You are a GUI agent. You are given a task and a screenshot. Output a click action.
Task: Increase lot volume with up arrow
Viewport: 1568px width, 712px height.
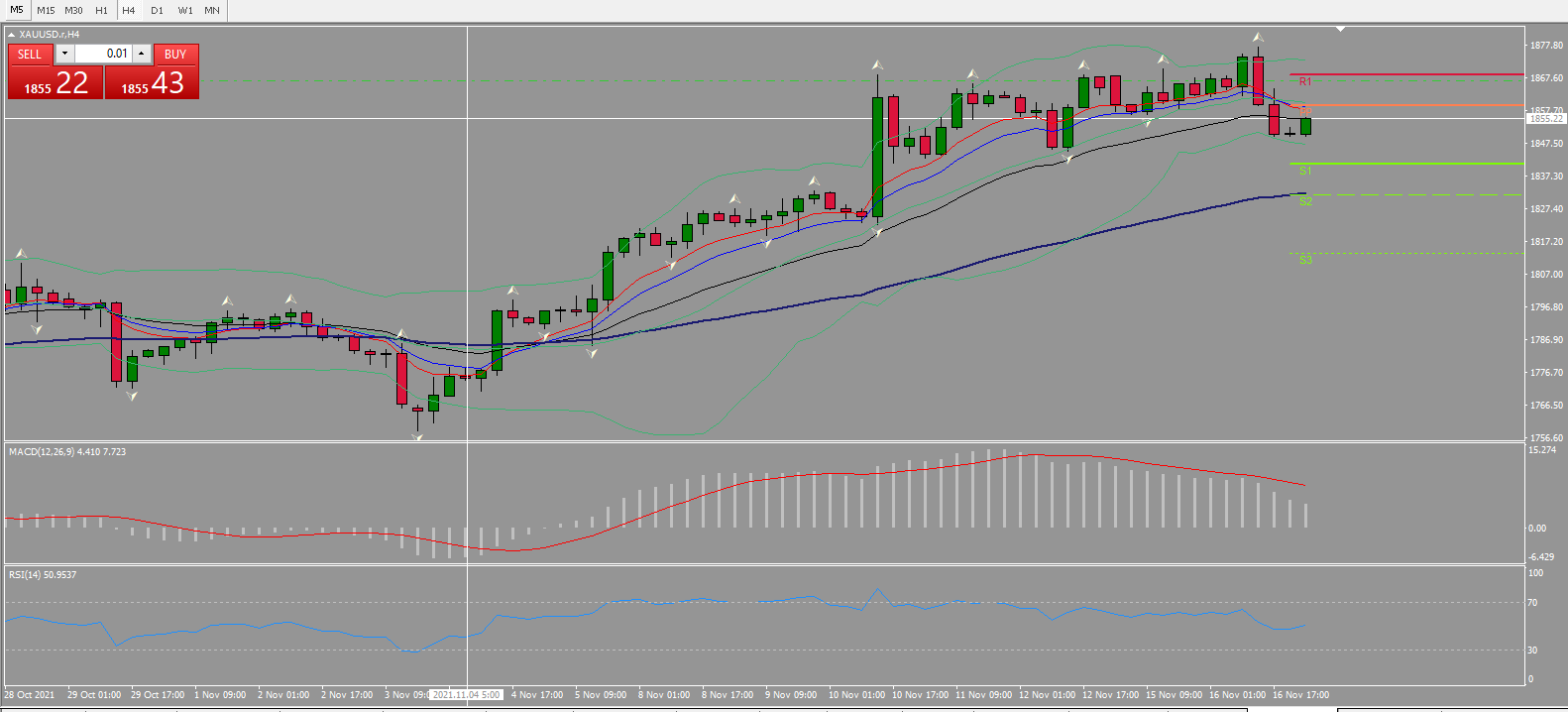(142, 54)
